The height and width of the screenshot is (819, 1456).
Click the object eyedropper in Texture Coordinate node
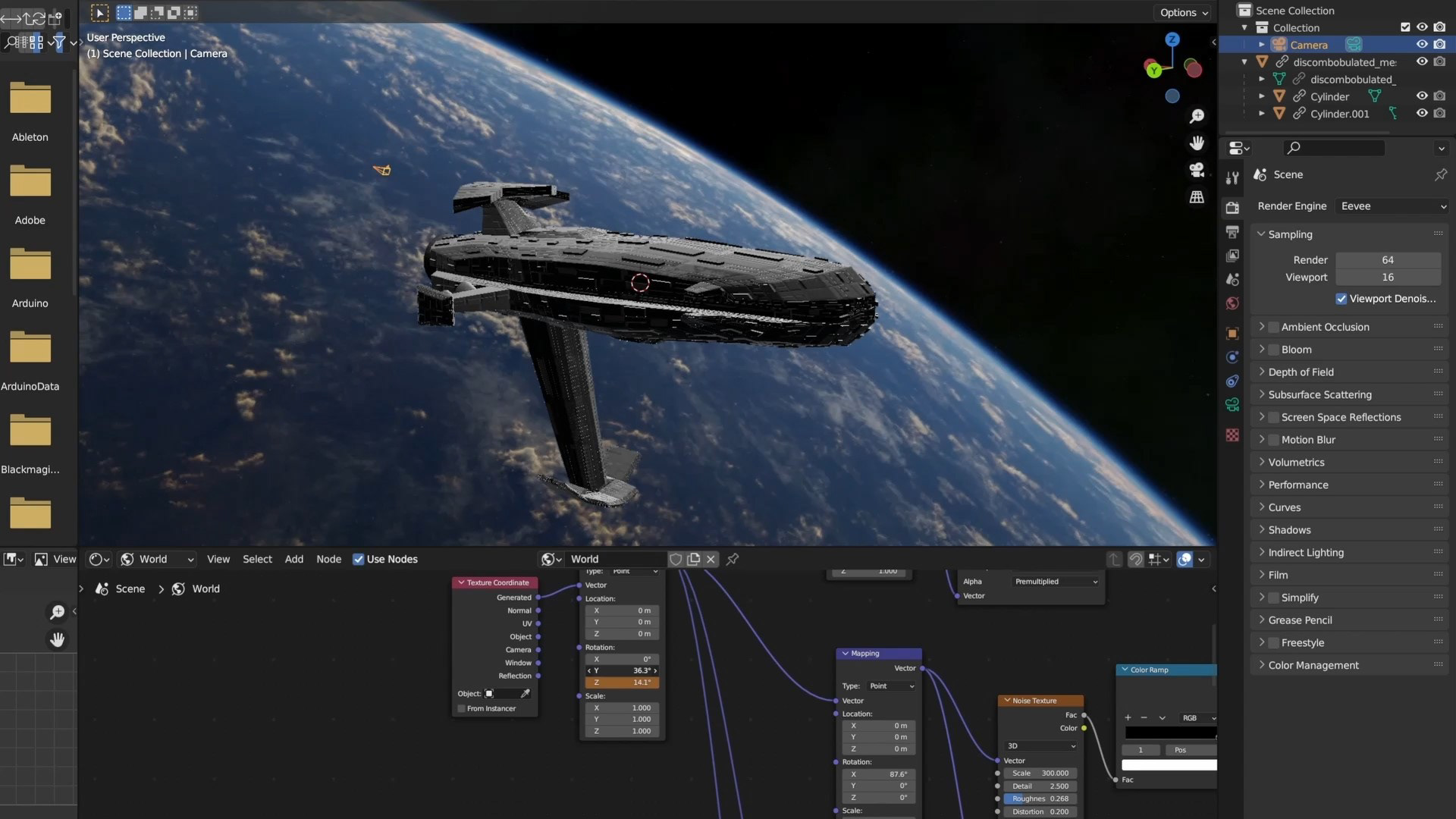(x=525, y=694)
